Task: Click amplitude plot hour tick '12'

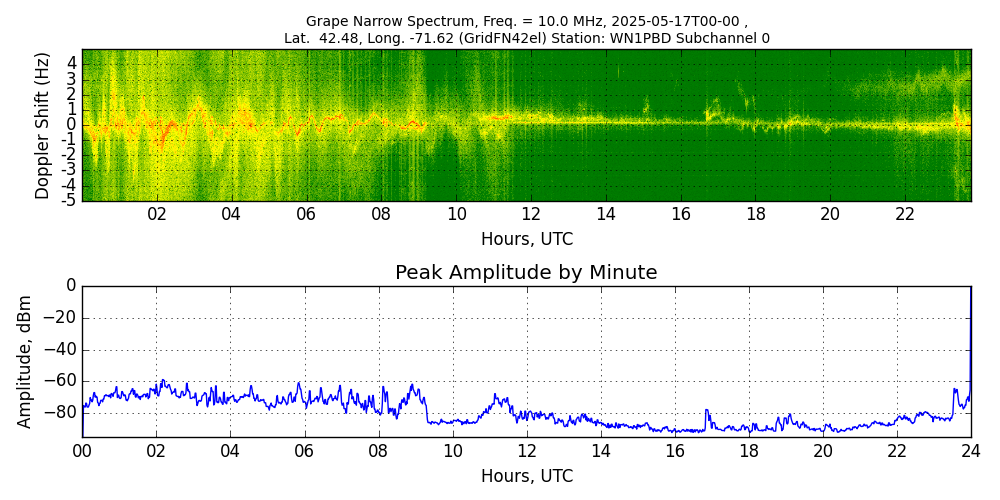Action: pyautogui.click(x=527, y=452)
